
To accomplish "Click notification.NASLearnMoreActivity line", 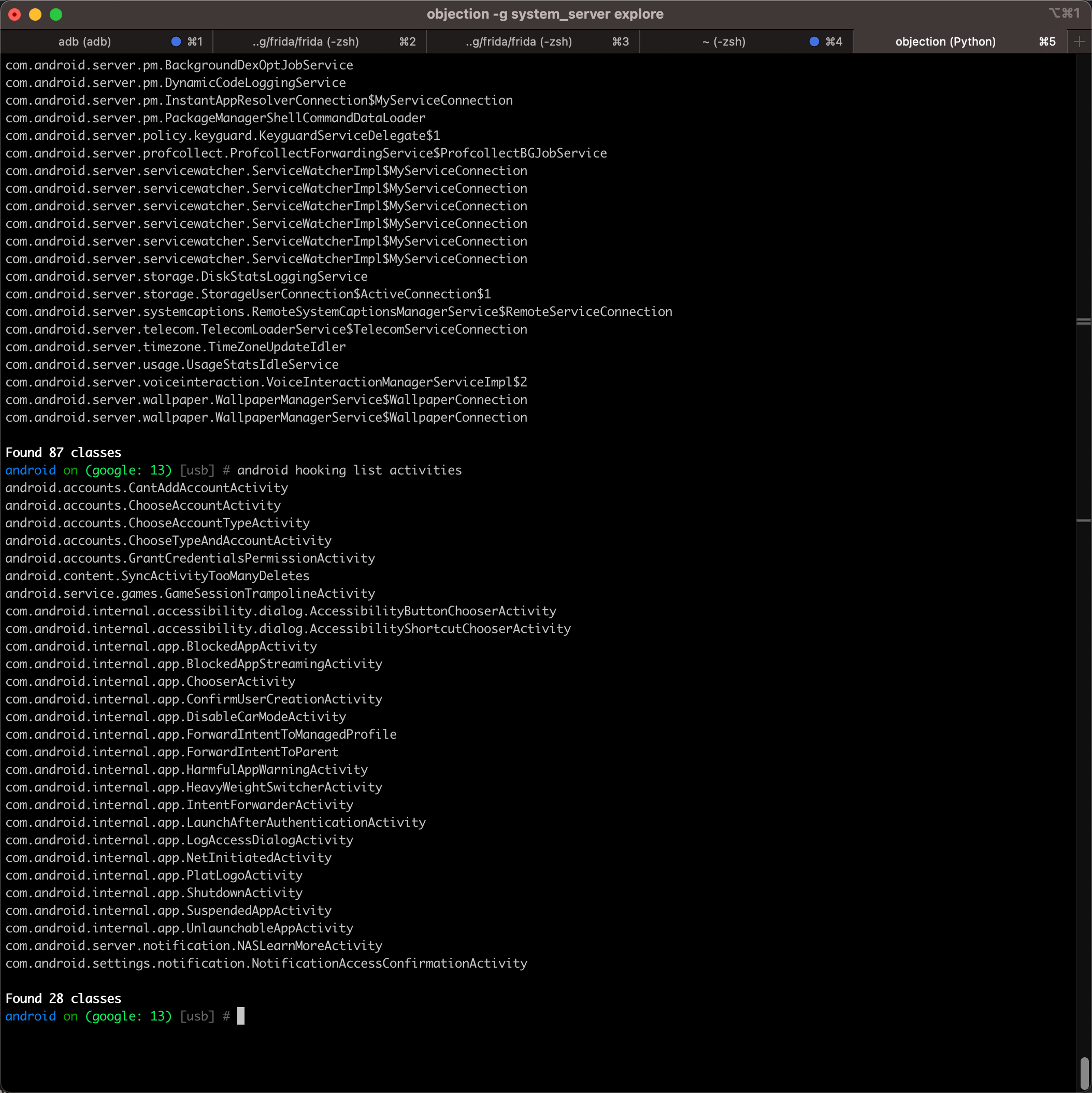I will (194, 945).
